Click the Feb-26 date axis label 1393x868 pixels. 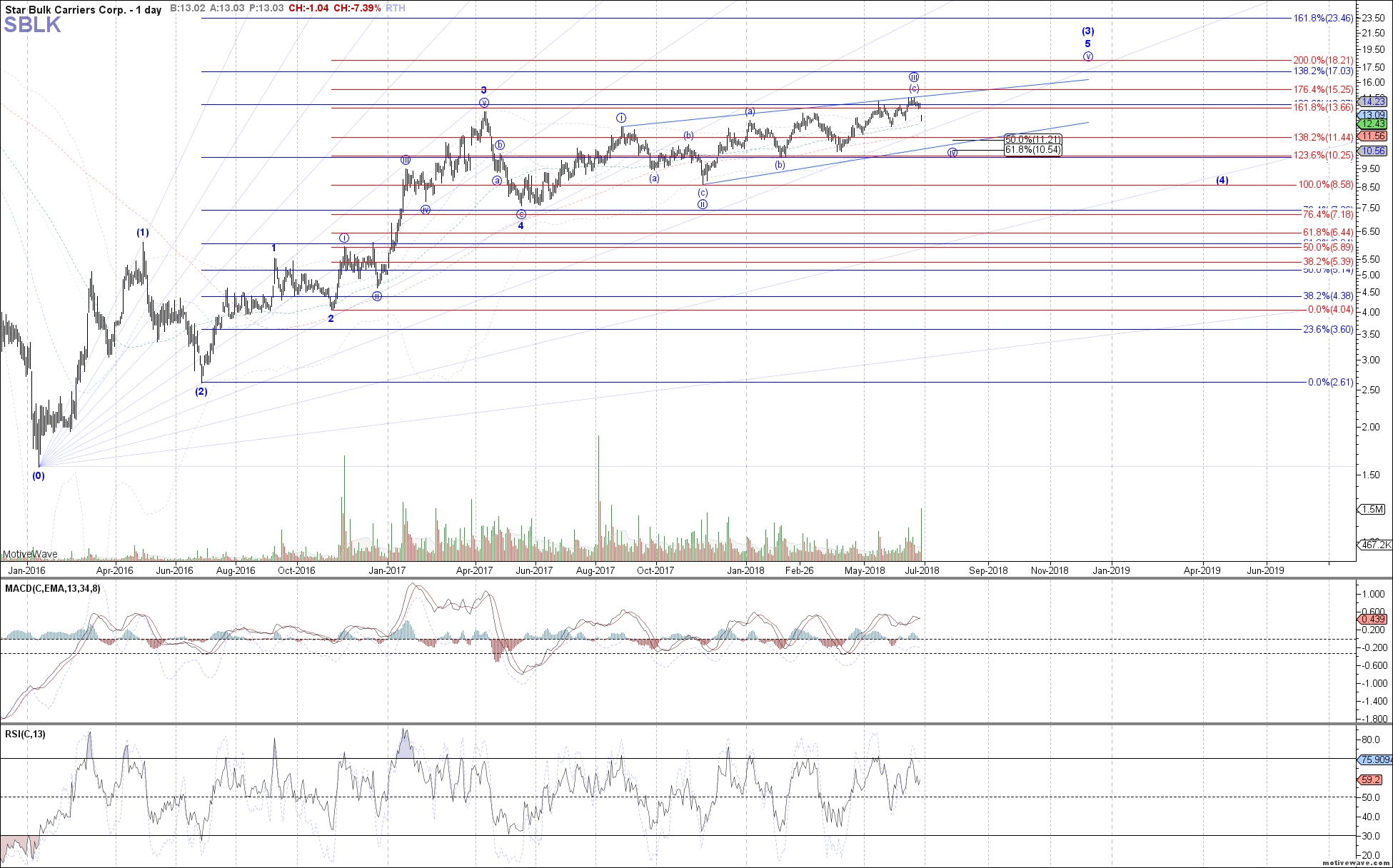tap(799, 570)
